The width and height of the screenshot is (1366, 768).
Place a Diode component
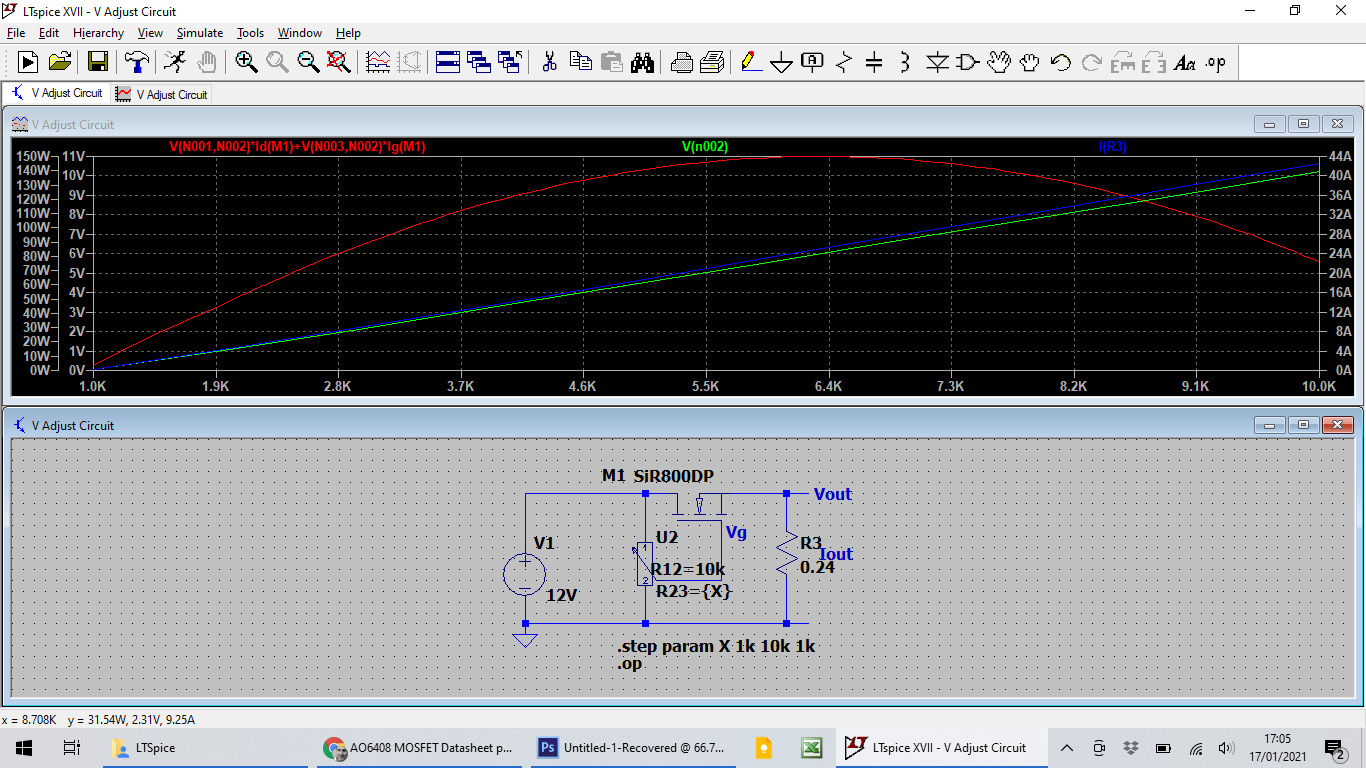(937, 62)
